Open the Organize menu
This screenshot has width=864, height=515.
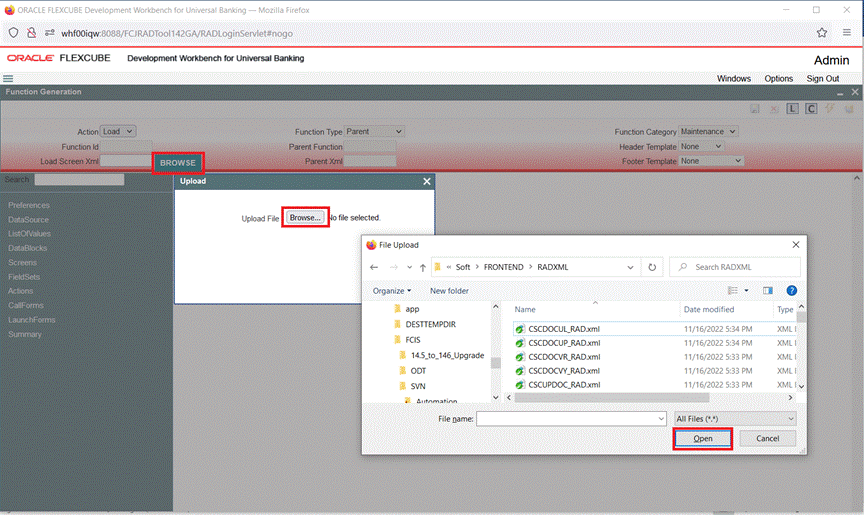click(x=392, y=291)
